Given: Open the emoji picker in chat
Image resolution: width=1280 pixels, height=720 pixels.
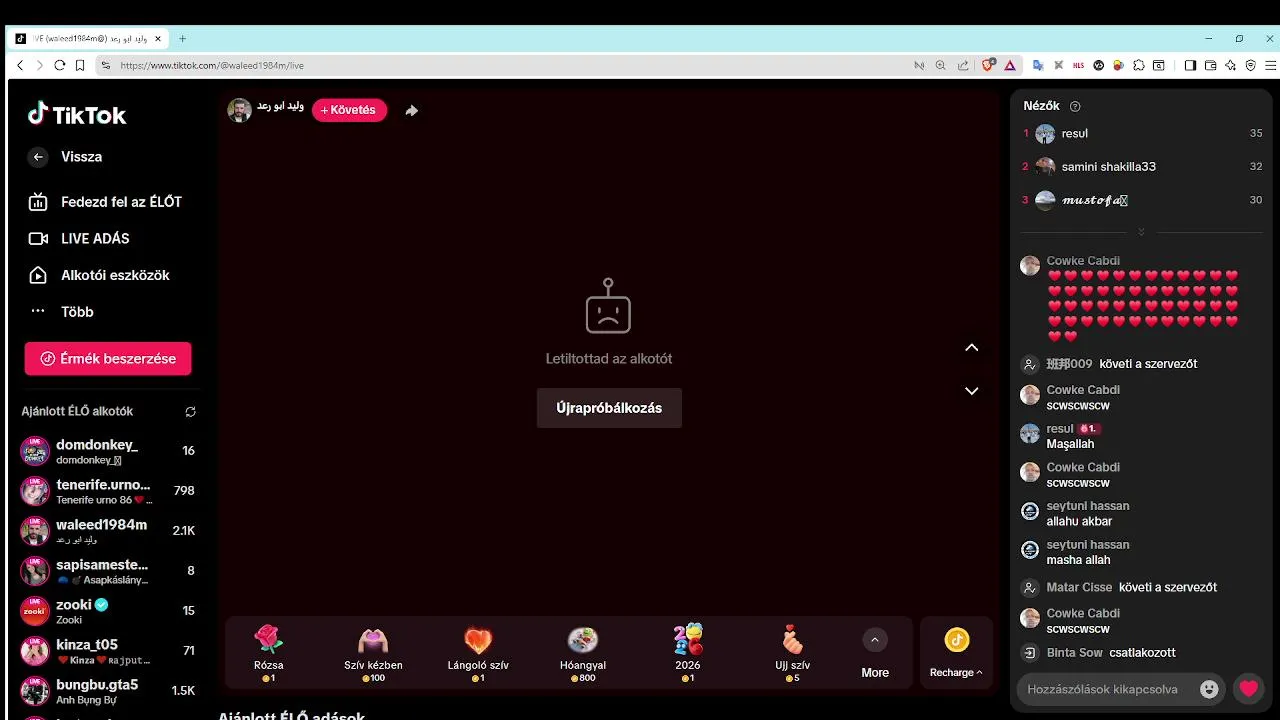Looking at the screenshot, I should coord(1210,689).
